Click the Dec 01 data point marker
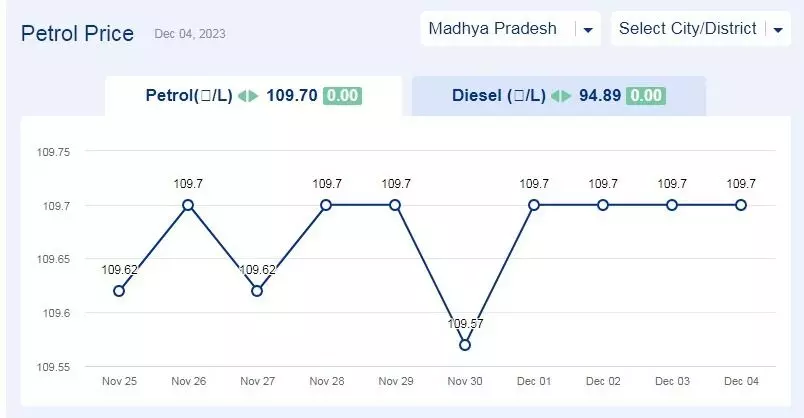 coord(534,205)
